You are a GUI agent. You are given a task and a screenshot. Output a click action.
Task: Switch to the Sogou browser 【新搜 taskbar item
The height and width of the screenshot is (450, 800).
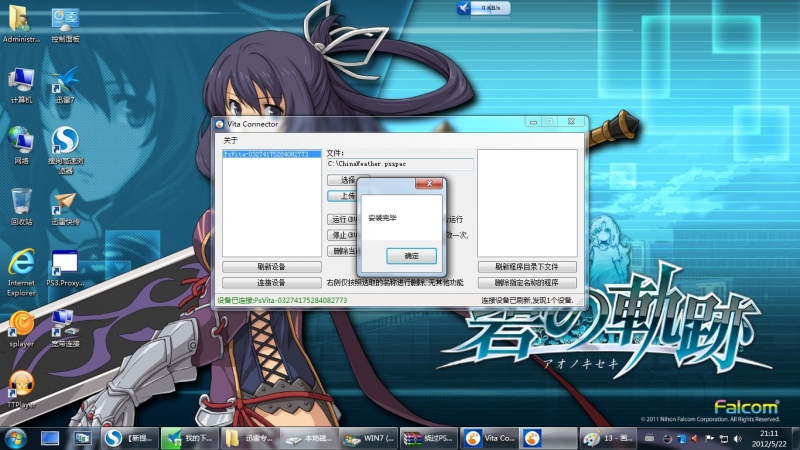[129, 438]
